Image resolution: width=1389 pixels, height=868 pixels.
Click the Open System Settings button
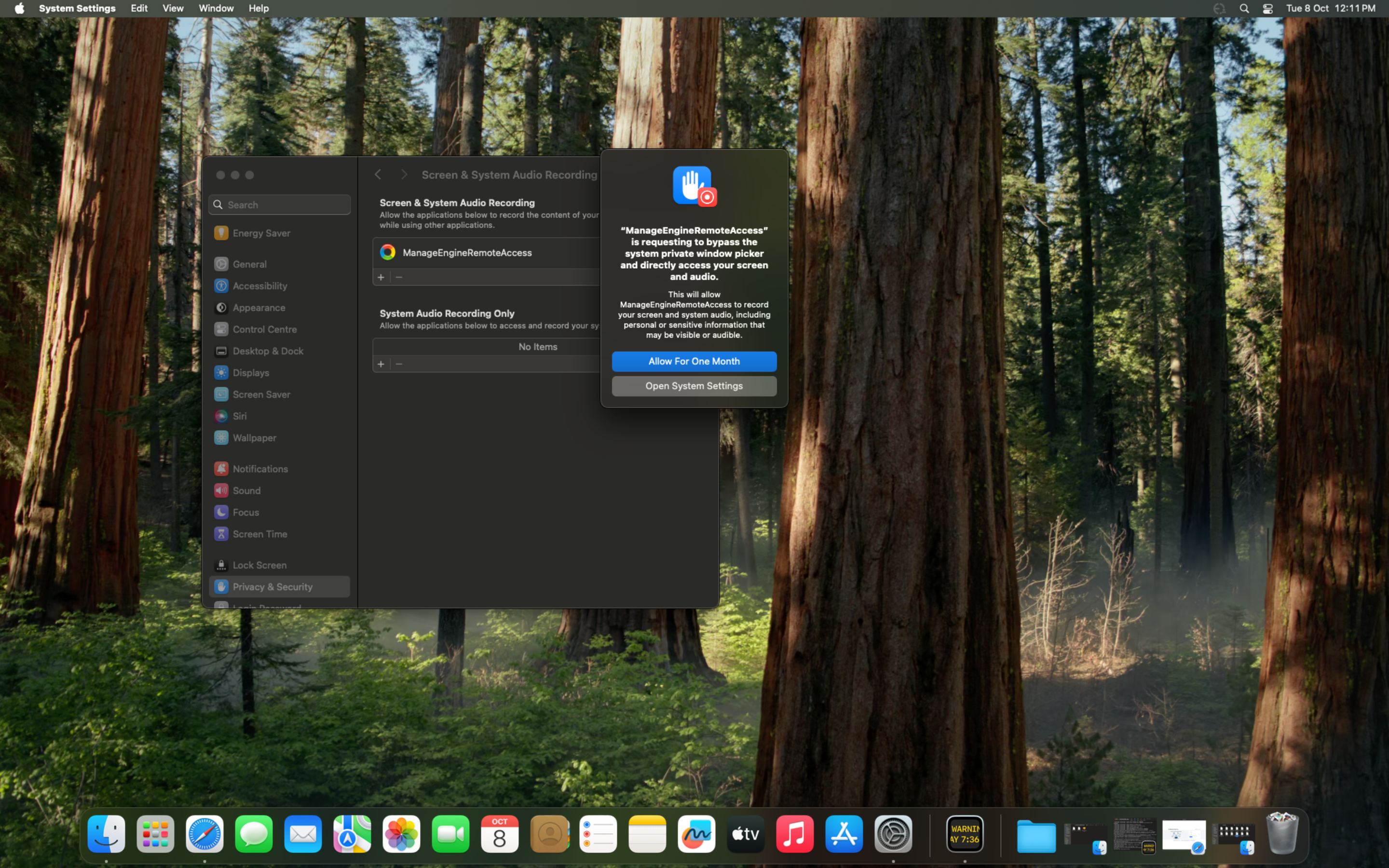pos(694,386)
